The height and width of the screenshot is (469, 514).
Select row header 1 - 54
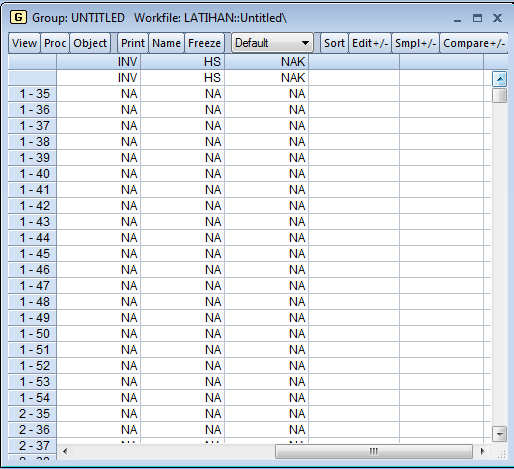[32, 398]
